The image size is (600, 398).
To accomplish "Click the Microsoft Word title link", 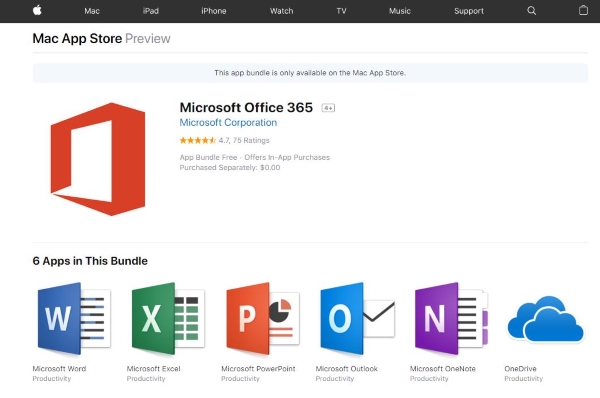I will click(59, 369).
